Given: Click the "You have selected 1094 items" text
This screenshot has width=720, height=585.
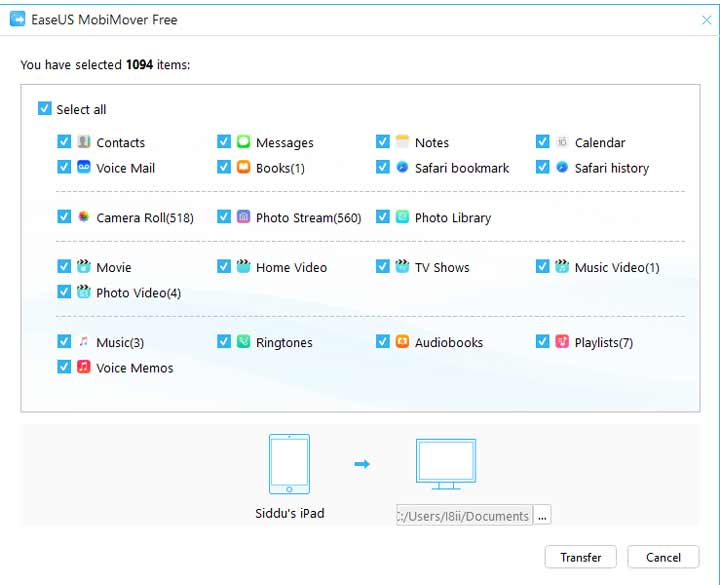Looking at the screenshot, I should (x=105, y=65).
